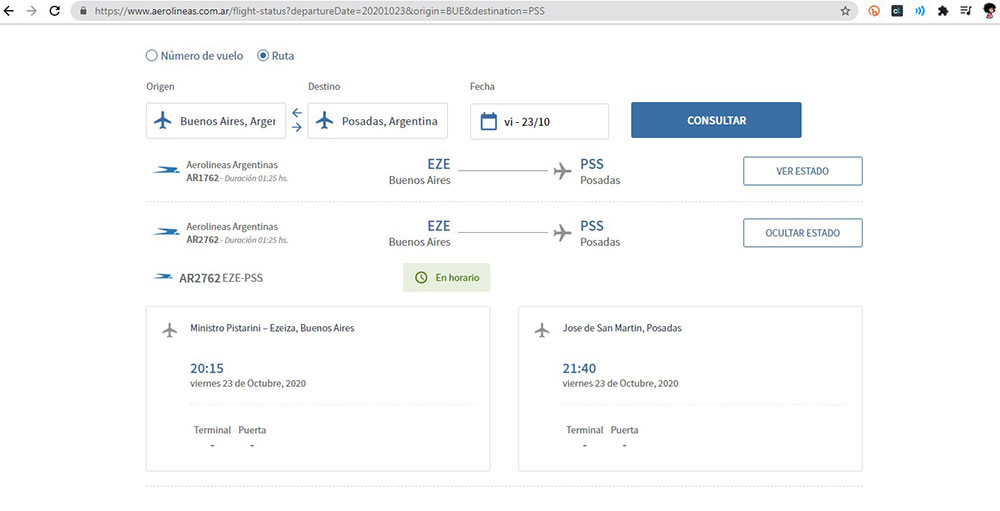This screenshot has width=1000, height=511.
Task: Click the green clock En horario badge
Action: click(447, 277)
